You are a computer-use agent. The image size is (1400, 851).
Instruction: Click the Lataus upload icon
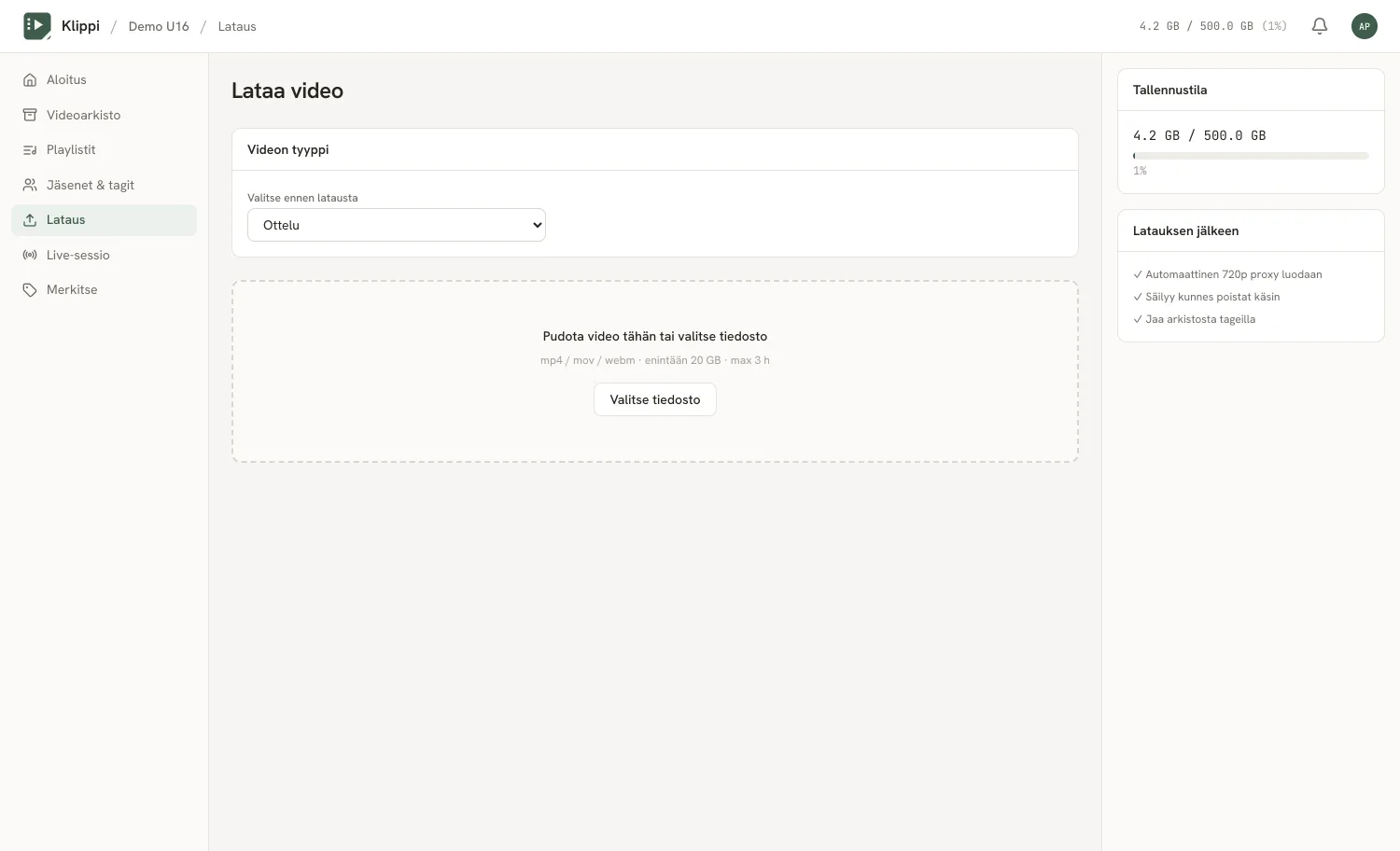pos(30,220)
